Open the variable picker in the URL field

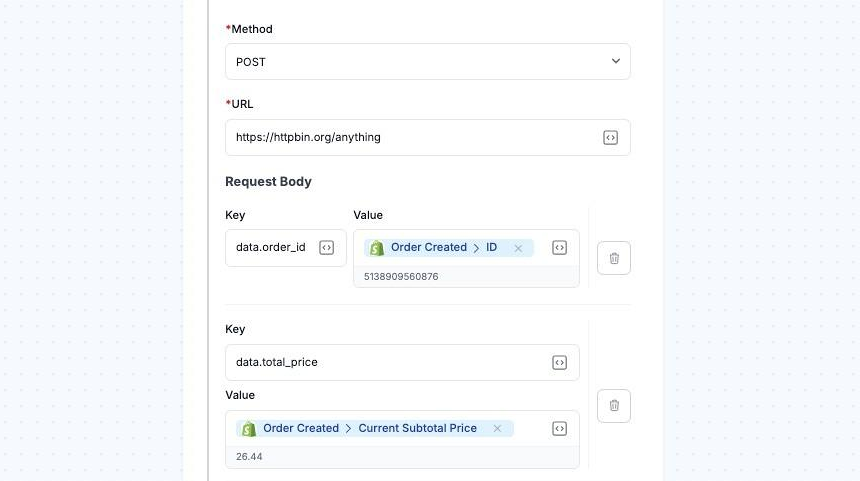coord(610,138)
